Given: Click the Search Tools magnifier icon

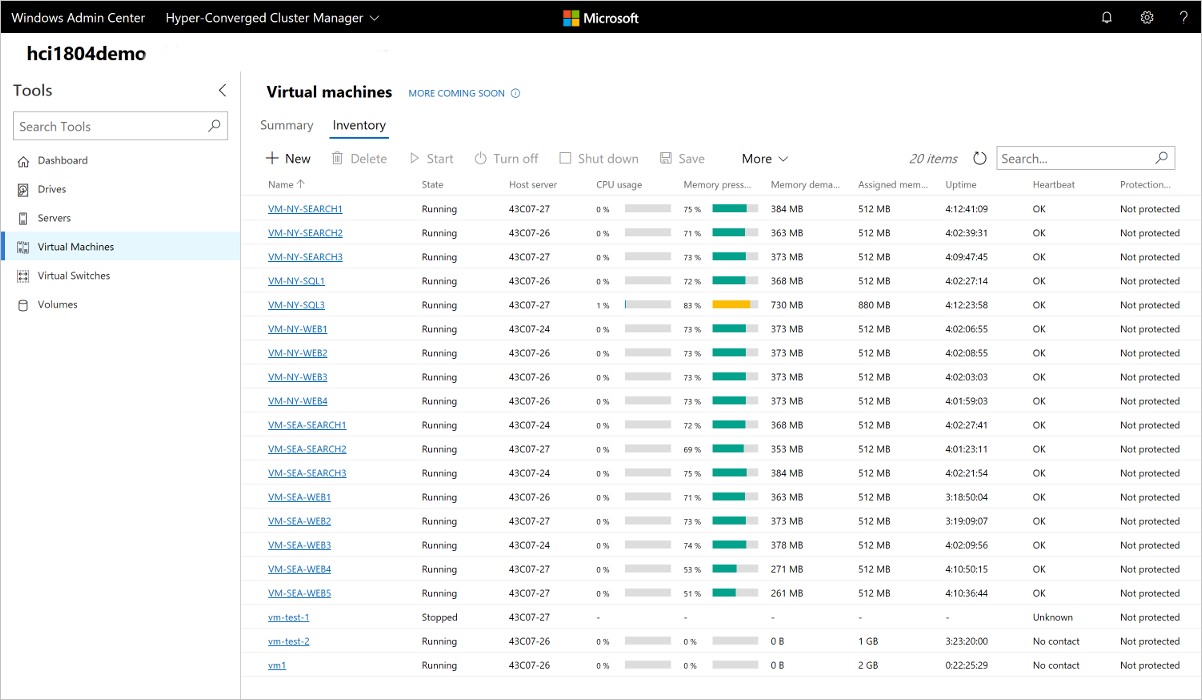Looking at the screenshot, I should 213,126.
